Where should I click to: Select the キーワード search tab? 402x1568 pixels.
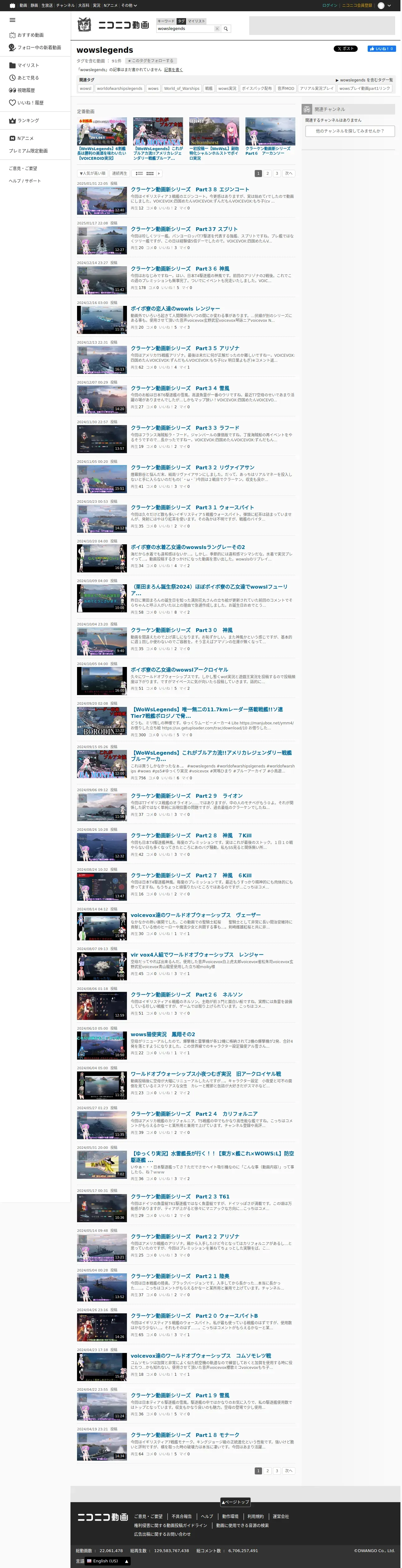pos(165,21)
